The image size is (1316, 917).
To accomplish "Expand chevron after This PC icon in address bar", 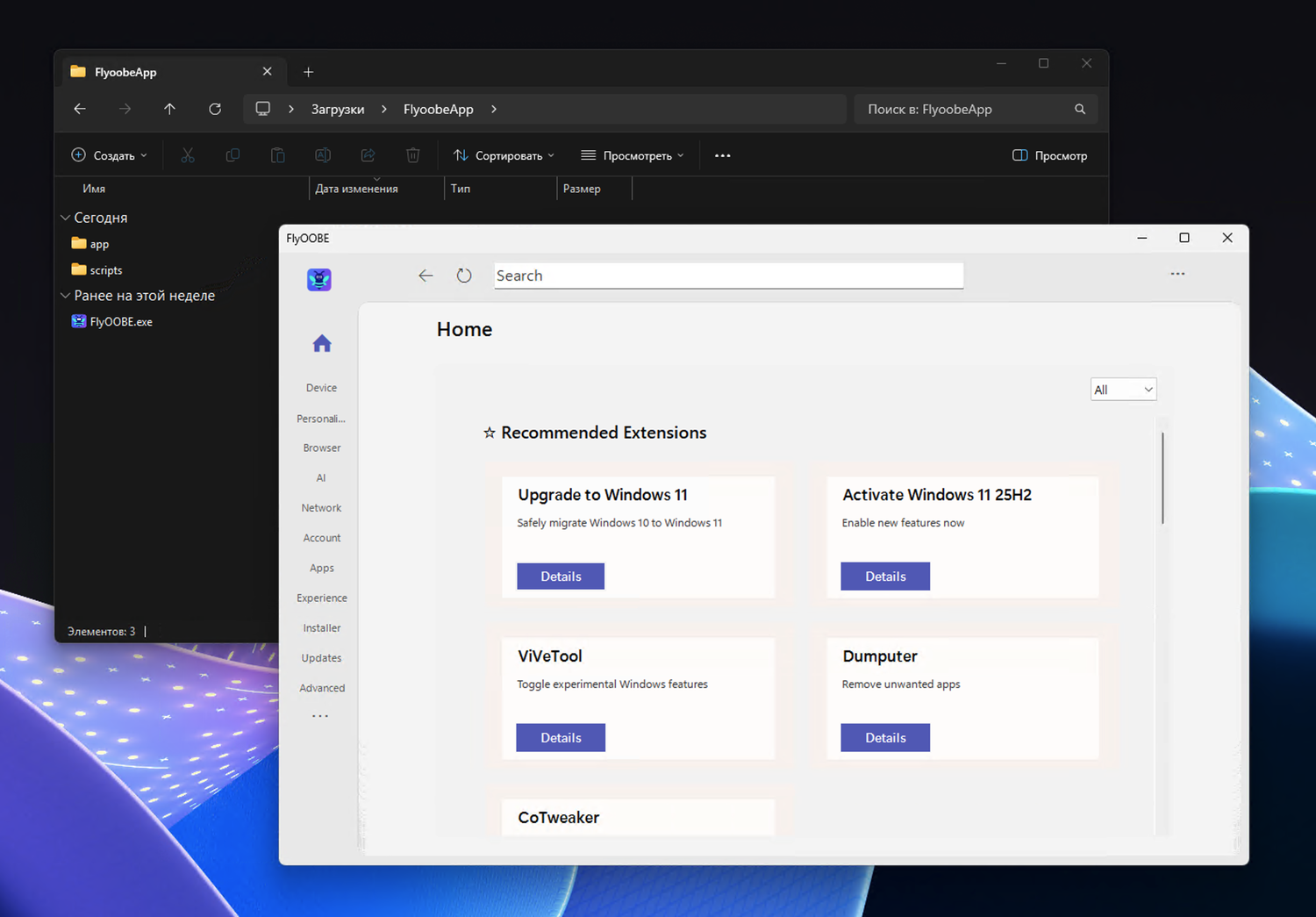I will pos(291,109).
